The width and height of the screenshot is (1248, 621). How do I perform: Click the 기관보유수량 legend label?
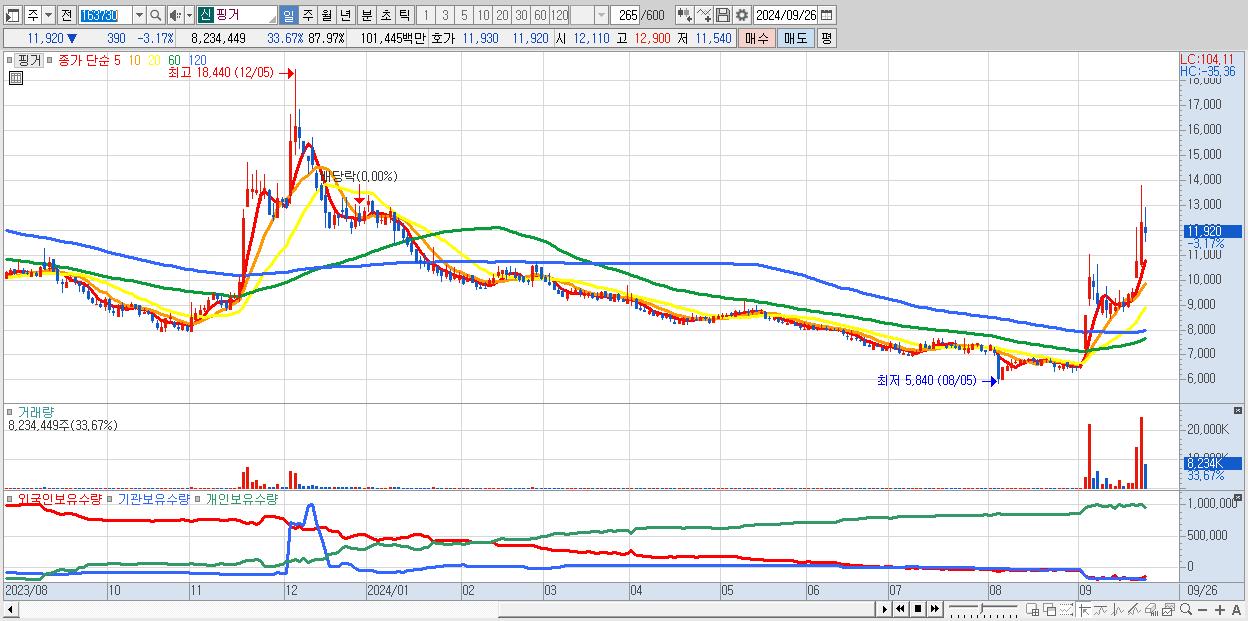[154, 498]
